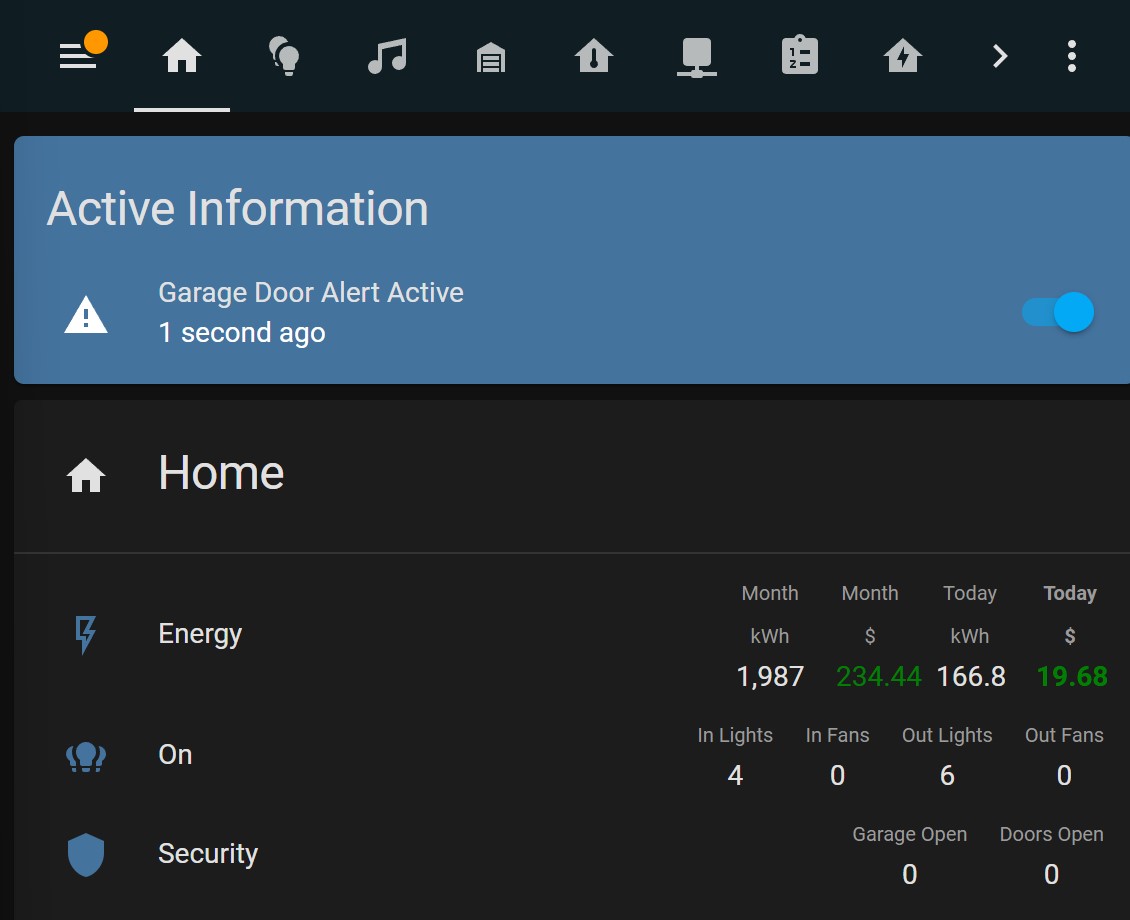The height and width of the screenshot is (920, 1130).
Task: Click the warning triangle alert icon
Action: click(x=86, y=312)
